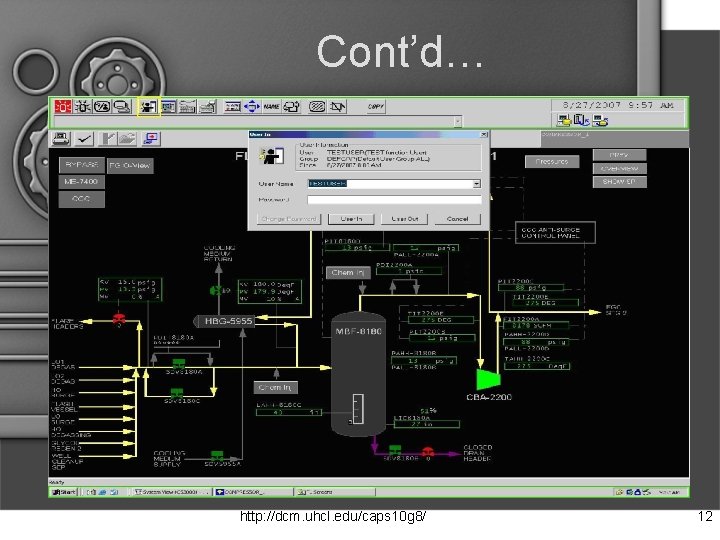The width and height of the screenshot is (720, 540).
Task: Click the MB-7400 navigation button
Action: pyautogui.click(x=82, y=182)
